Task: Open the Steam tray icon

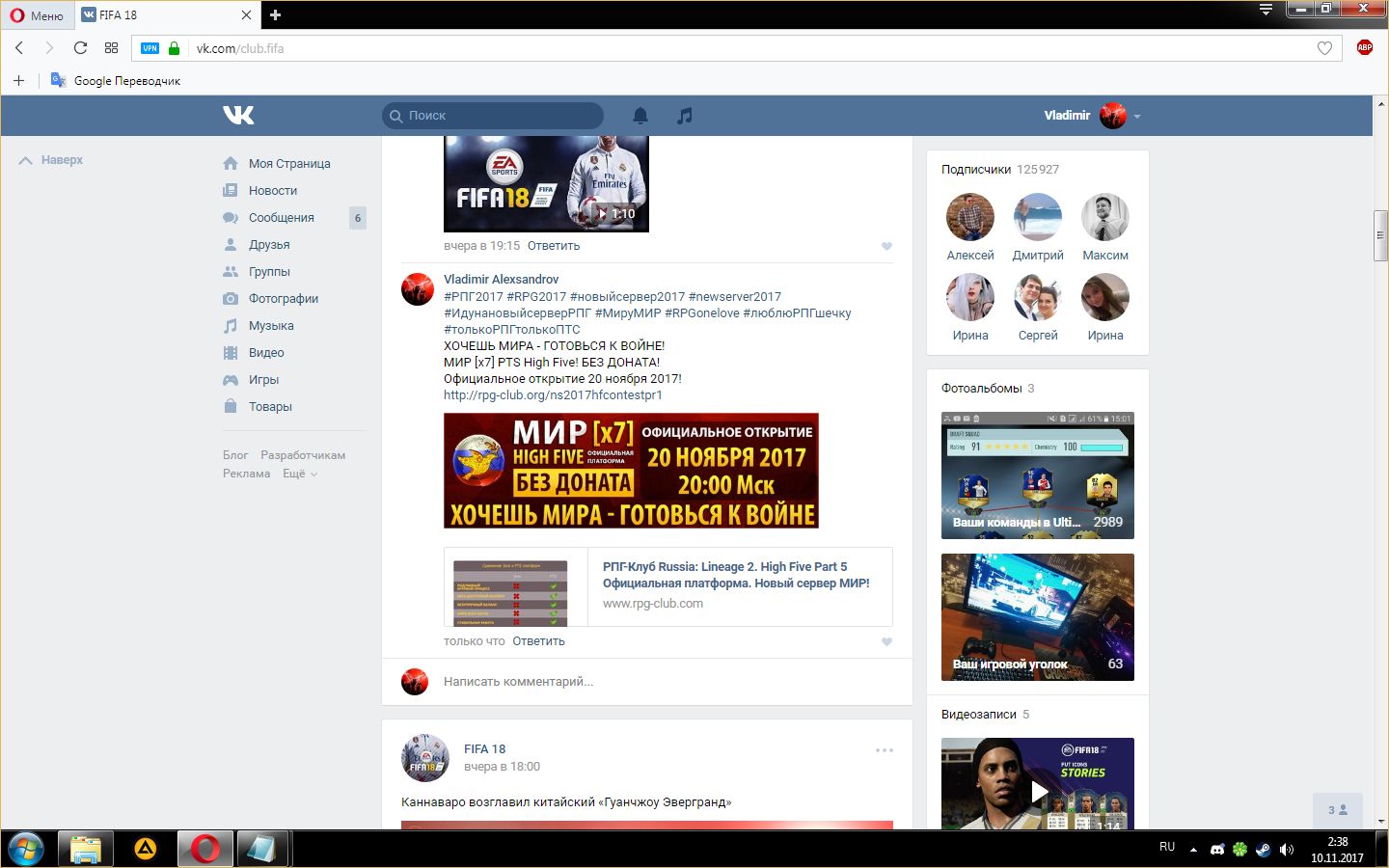Action: (x=1263, y=850)
